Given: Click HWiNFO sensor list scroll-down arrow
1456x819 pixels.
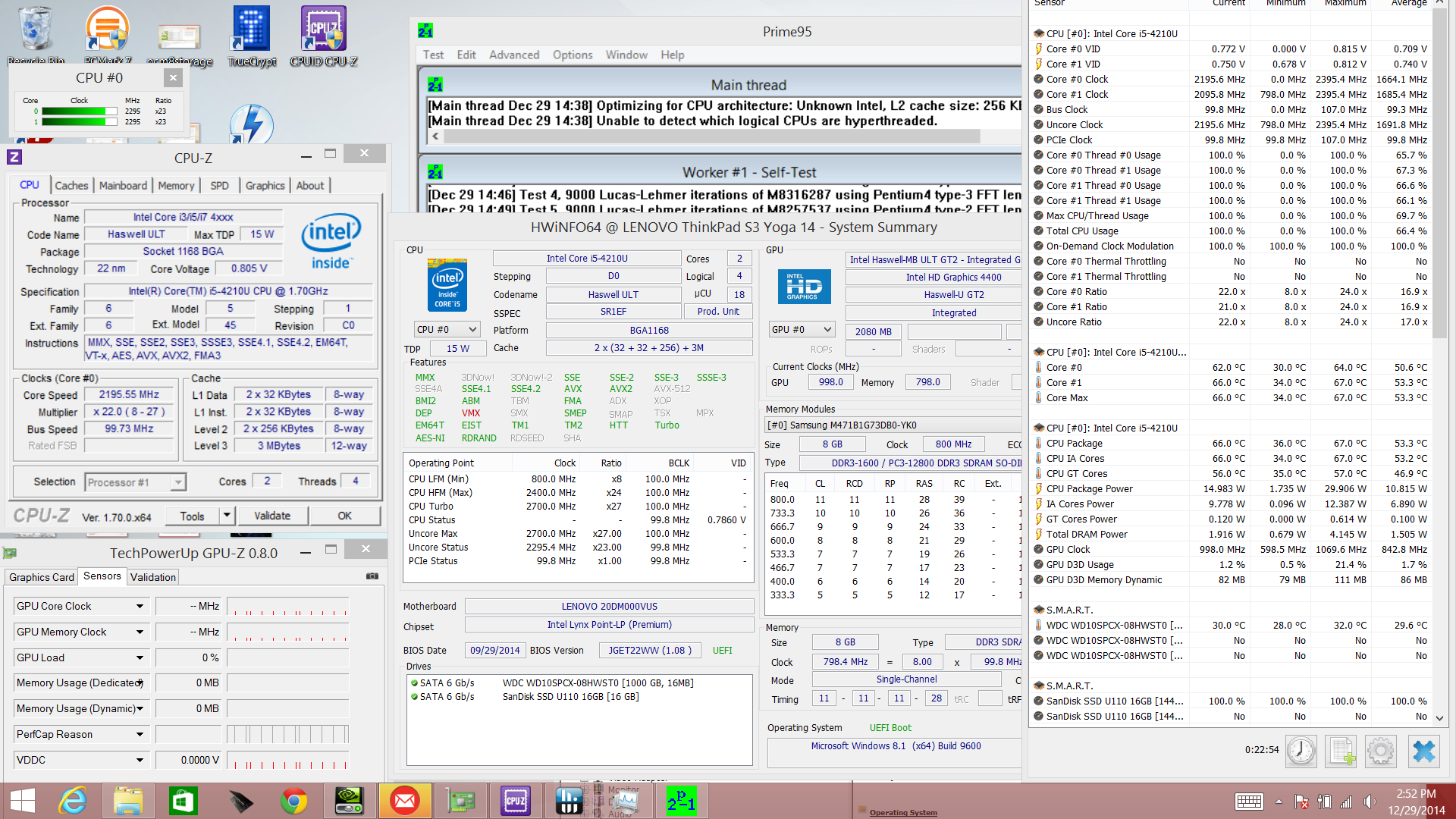Looking at the screenshot, I should click(x=1439, y=717).
